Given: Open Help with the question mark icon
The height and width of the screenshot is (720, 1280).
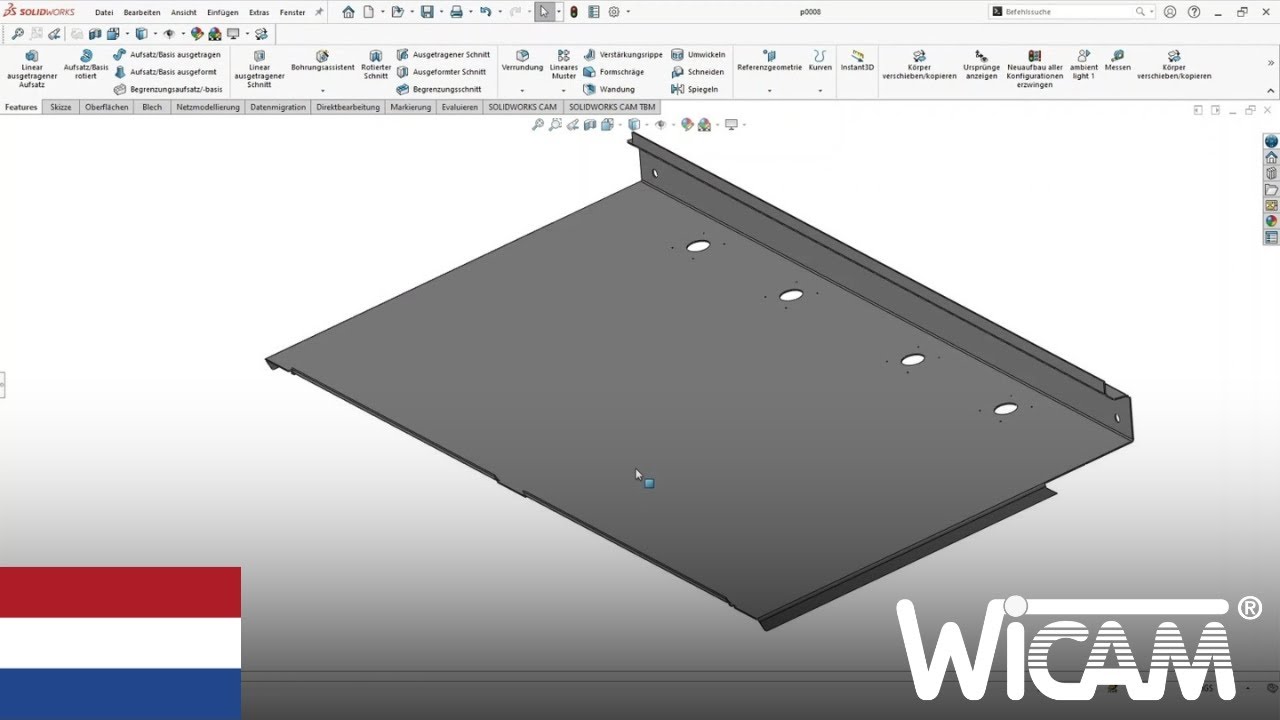Looking at the screenshot, I should (1193, 12).
